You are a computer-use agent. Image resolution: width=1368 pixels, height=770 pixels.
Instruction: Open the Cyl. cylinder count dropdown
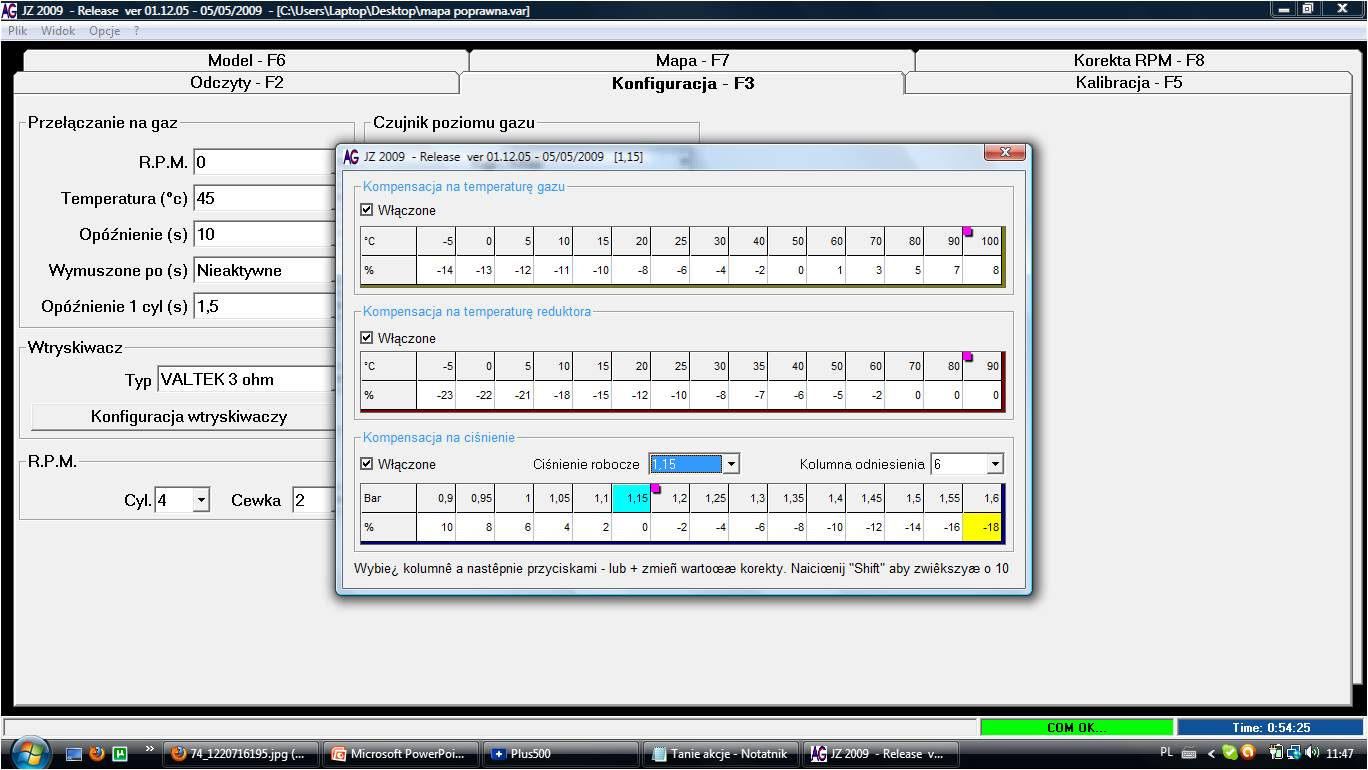(x=200, y=500)
